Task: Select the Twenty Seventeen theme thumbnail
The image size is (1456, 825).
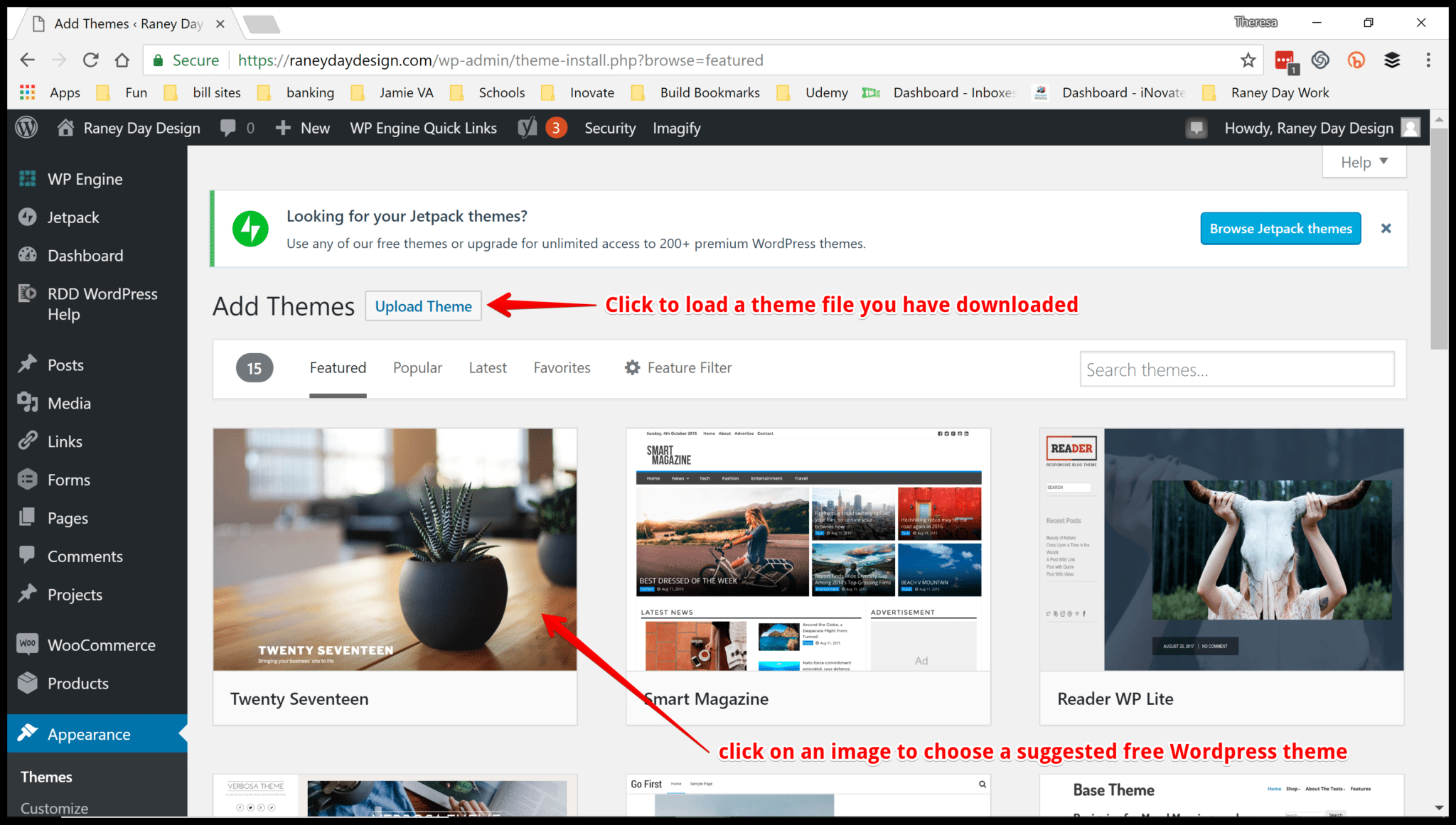Action: (395, 549)
